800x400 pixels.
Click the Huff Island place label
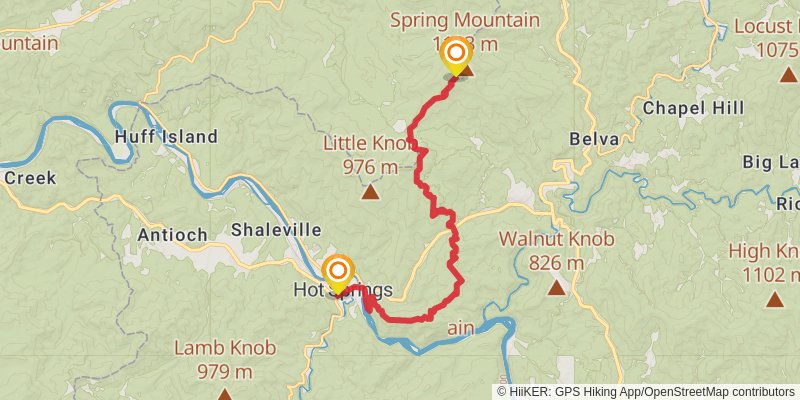(166, 137)
